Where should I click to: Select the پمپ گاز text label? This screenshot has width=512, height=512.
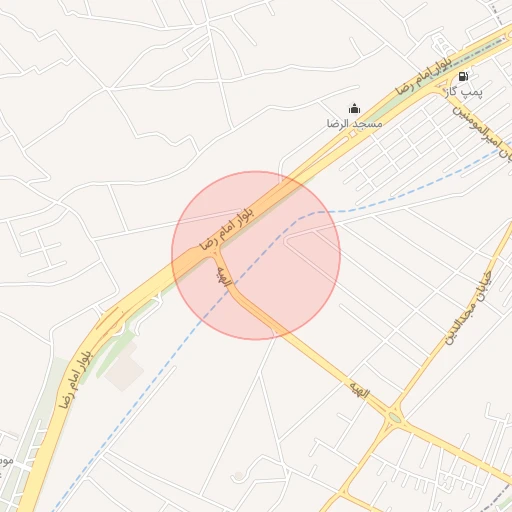tap(464, 92)
